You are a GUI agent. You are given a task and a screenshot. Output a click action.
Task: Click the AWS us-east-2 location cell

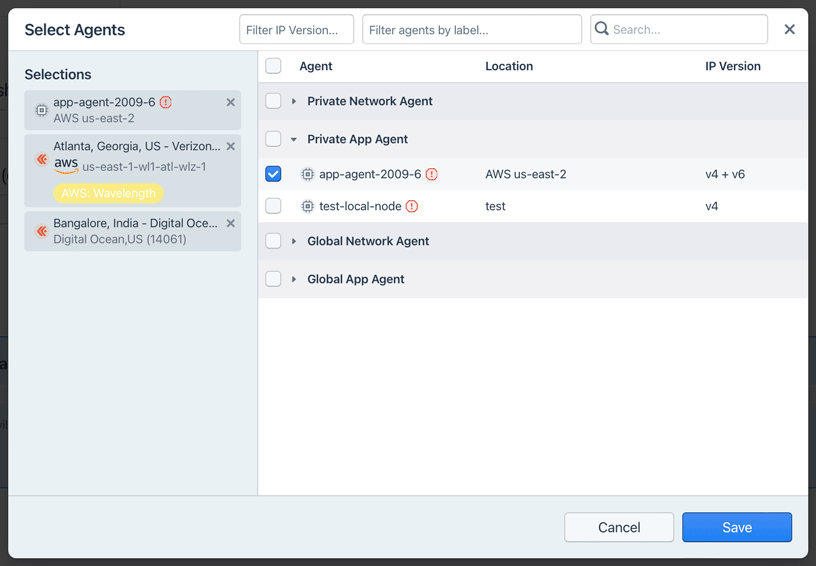point(526,174)
